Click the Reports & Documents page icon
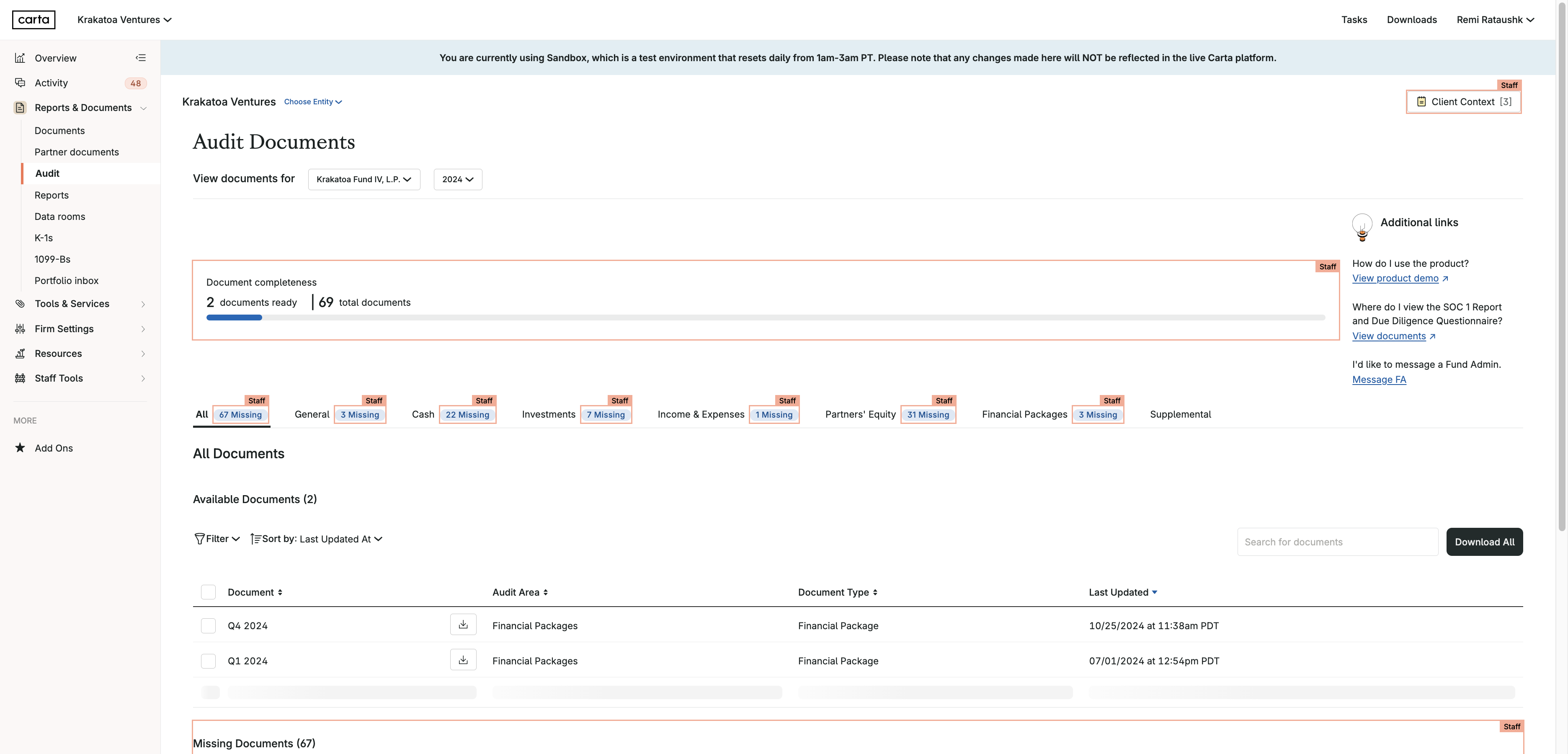This screenshot has width=1568, height=754. click(20, 108)
